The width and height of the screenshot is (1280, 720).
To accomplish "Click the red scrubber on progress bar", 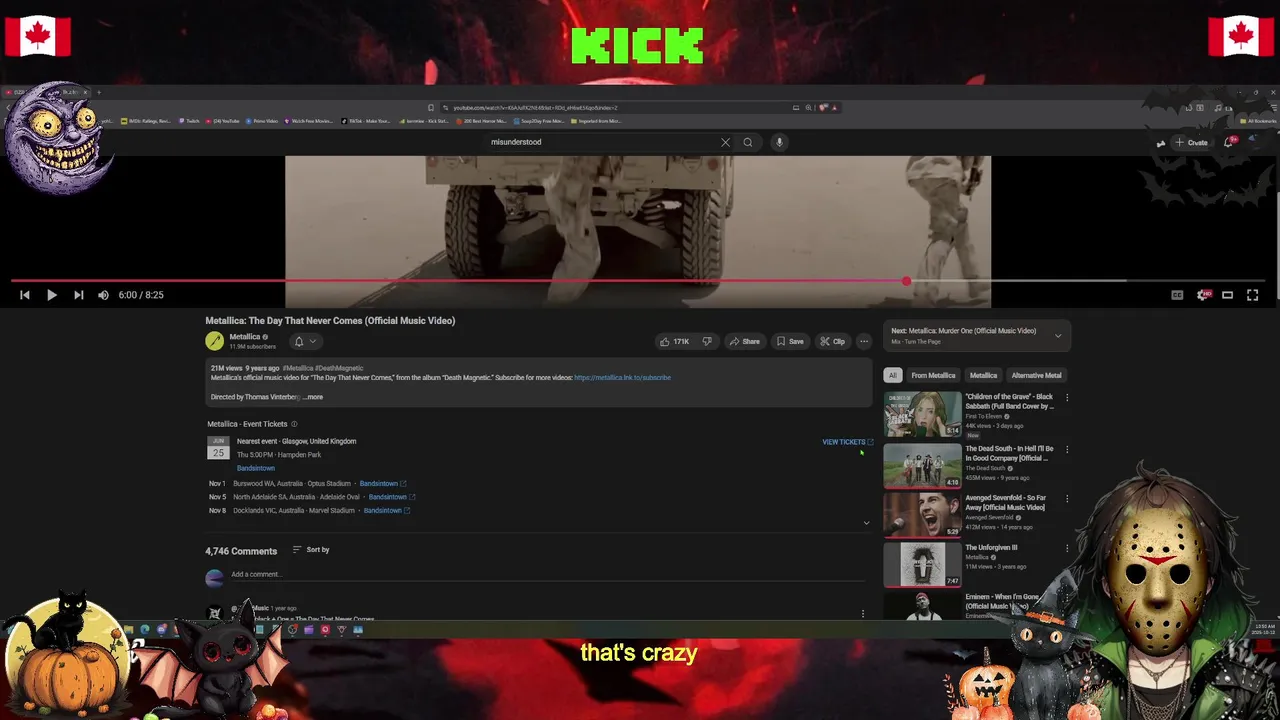I will 906,281.
